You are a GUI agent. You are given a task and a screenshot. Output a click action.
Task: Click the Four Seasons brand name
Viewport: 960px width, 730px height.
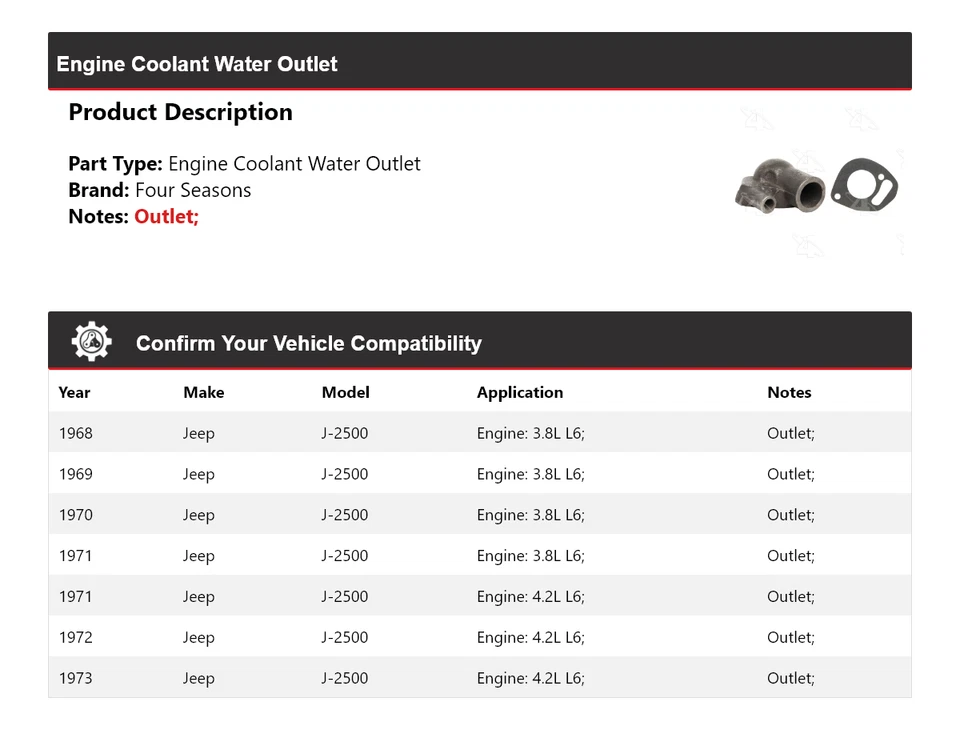coord(193,190)
